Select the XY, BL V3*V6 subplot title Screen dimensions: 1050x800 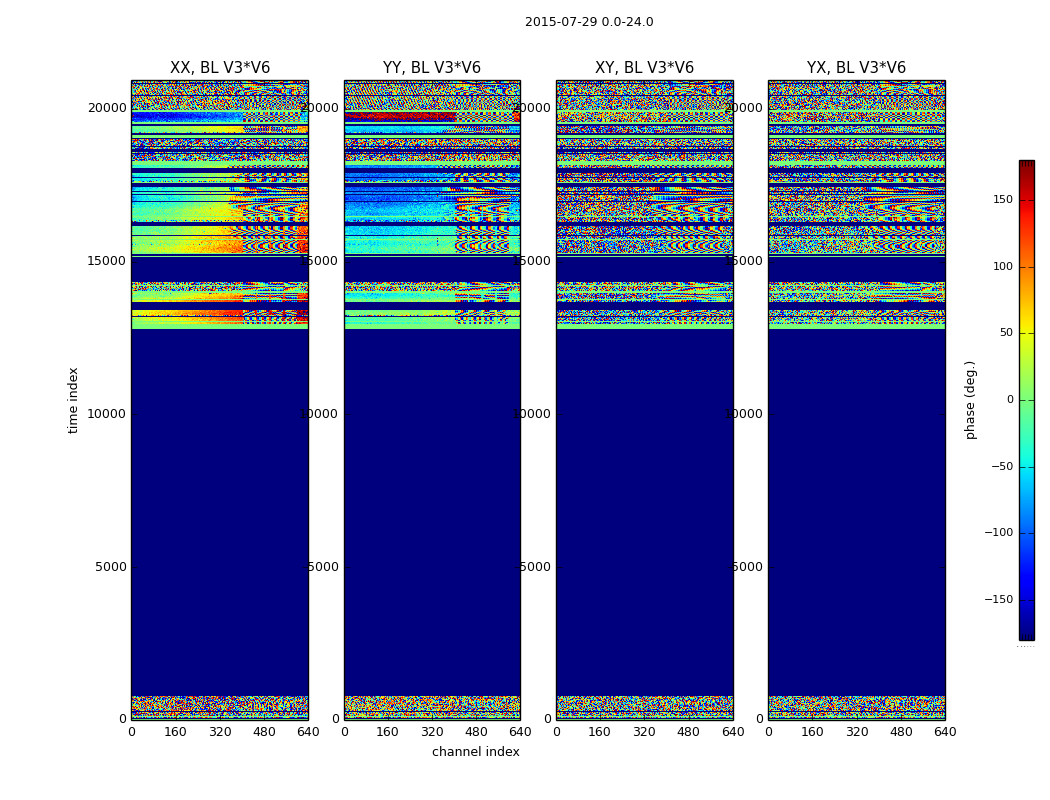tap(644, 68)
